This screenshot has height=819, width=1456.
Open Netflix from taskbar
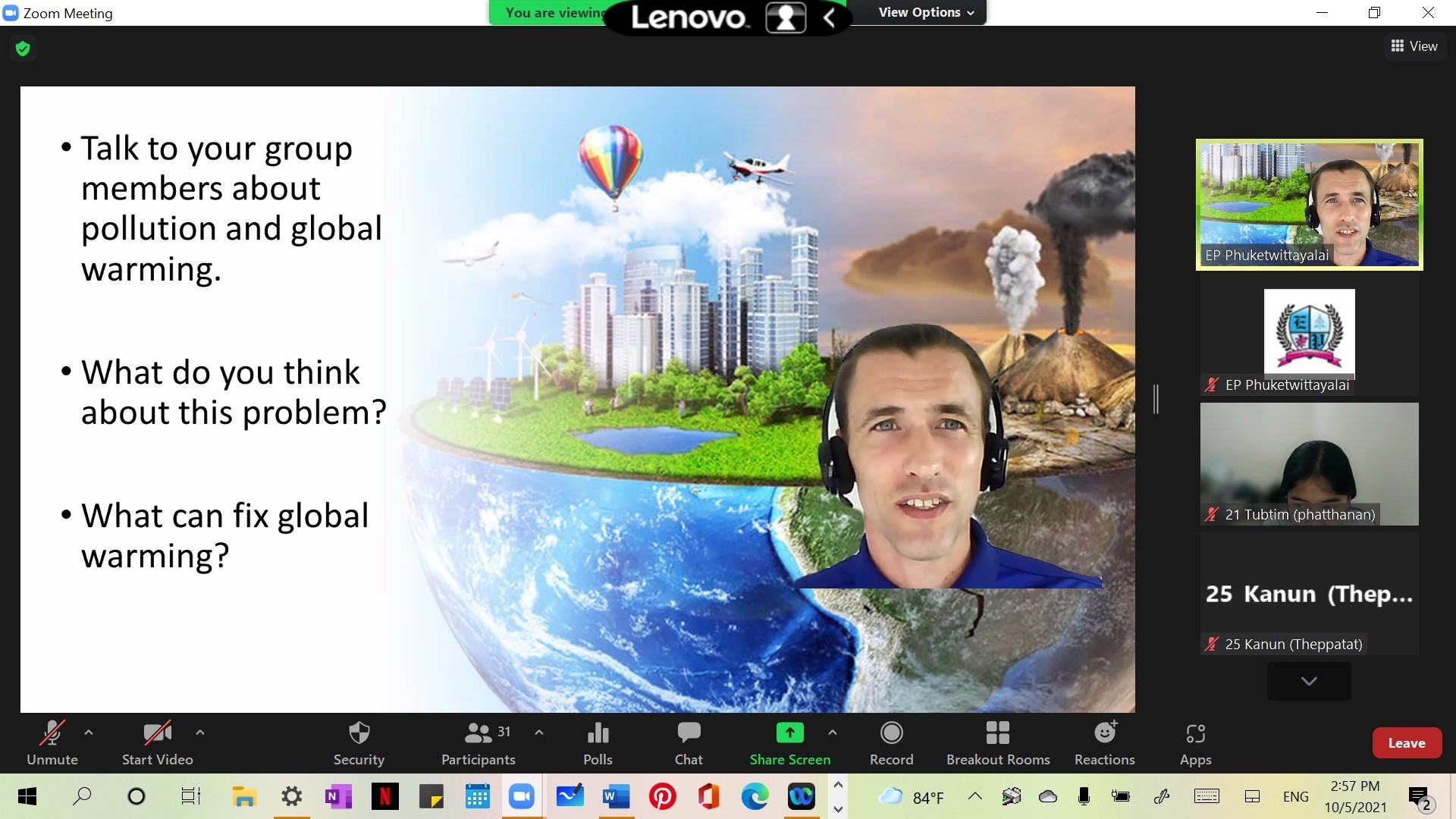385,796
